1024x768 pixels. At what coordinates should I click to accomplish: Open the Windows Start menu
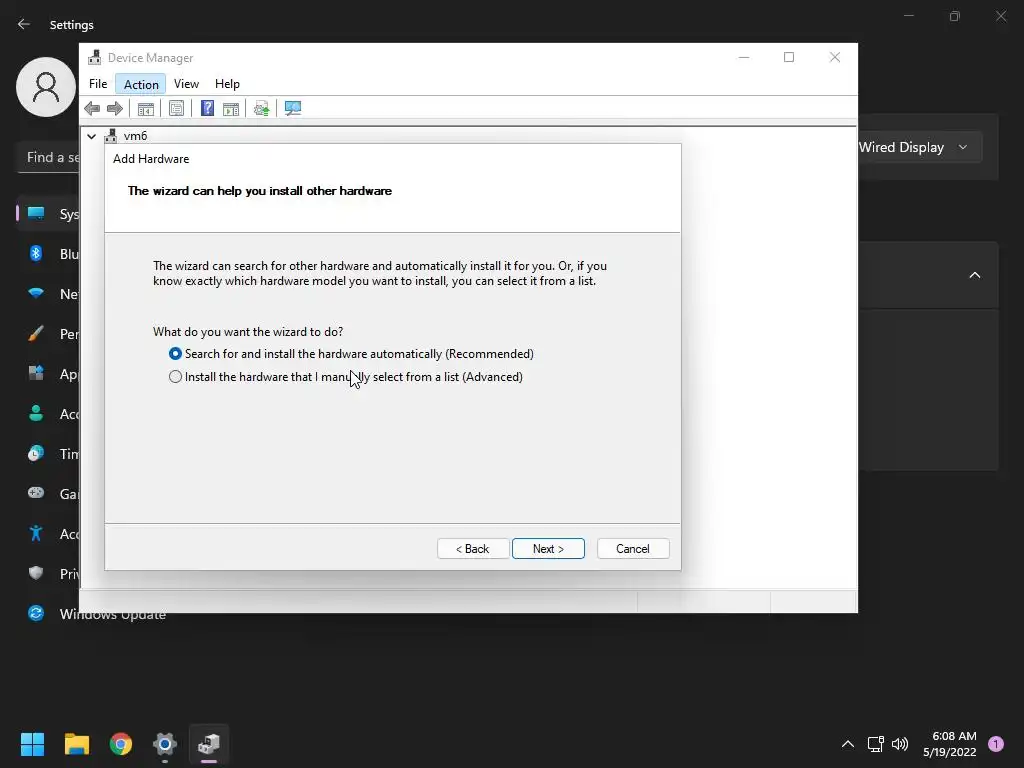[32, 744]
